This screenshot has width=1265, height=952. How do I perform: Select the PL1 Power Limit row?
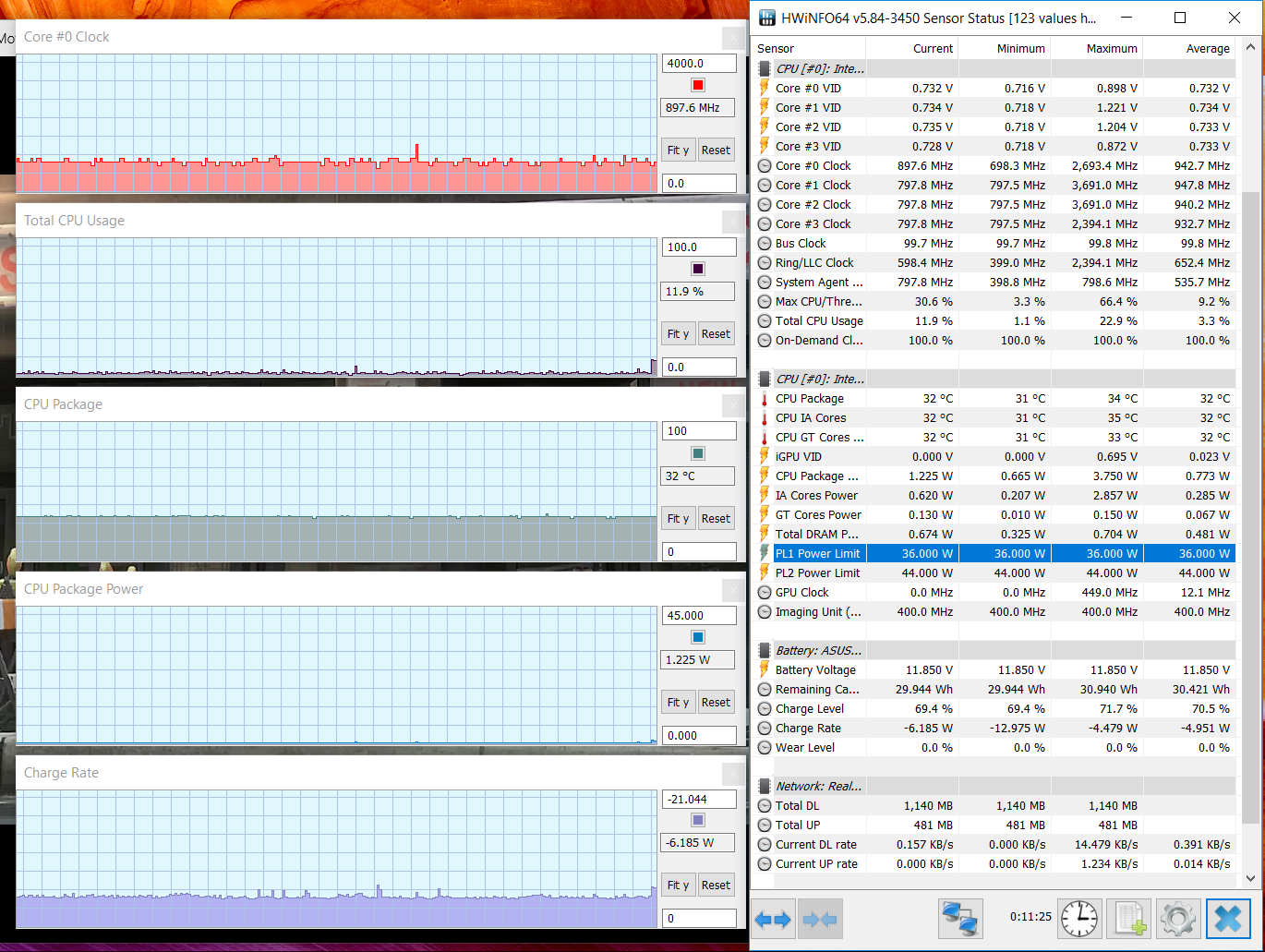tap(994, 554)
